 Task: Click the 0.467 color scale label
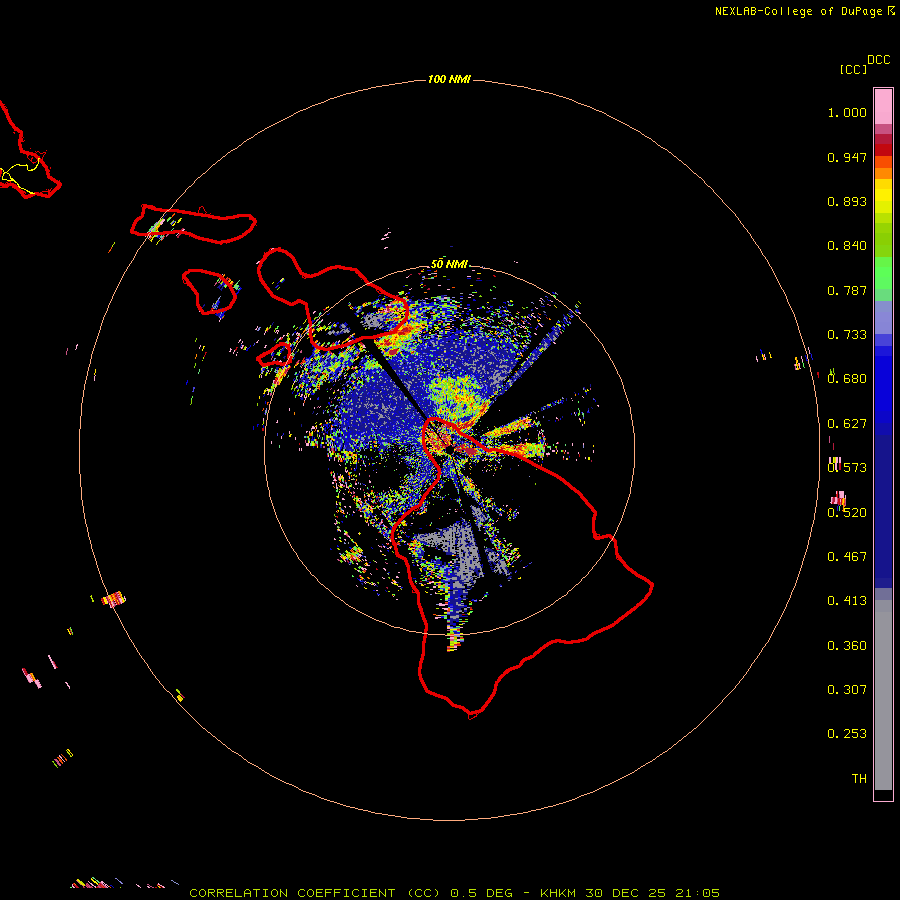[847, 557]
